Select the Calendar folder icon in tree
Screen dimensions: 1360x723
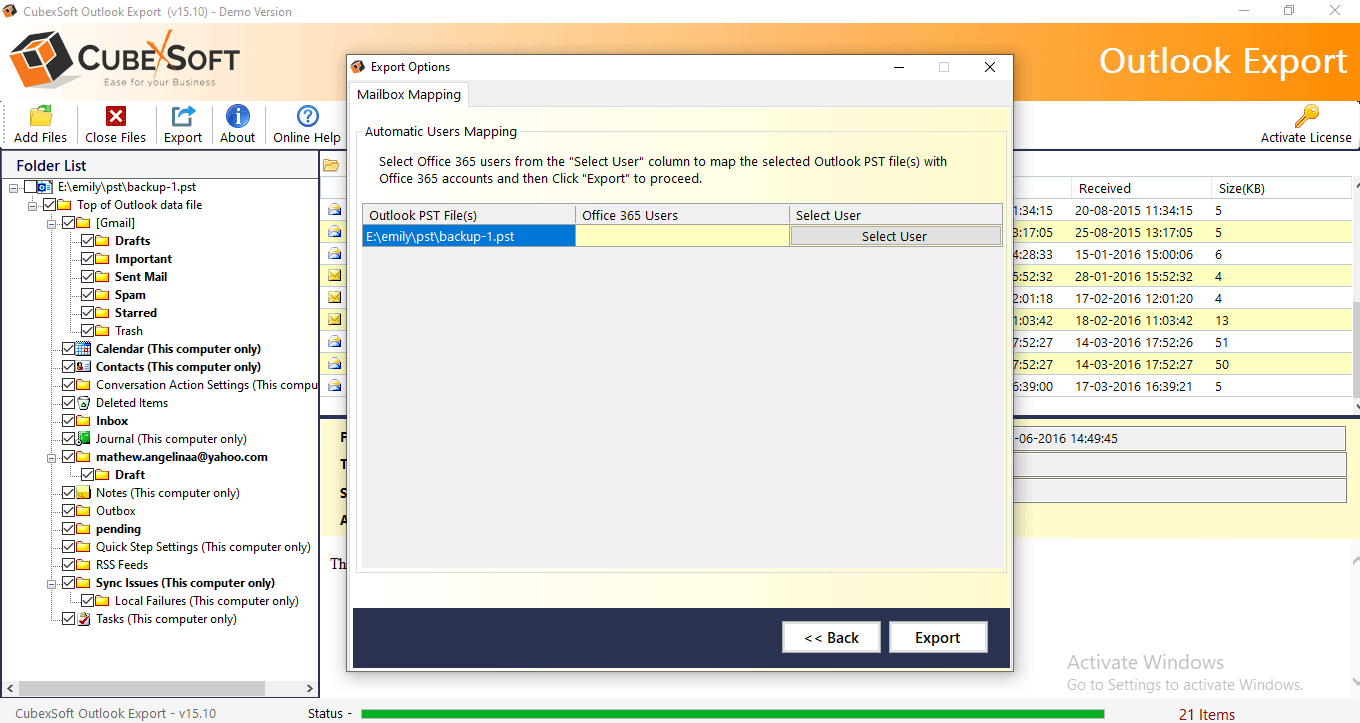(x=84, y=349)
